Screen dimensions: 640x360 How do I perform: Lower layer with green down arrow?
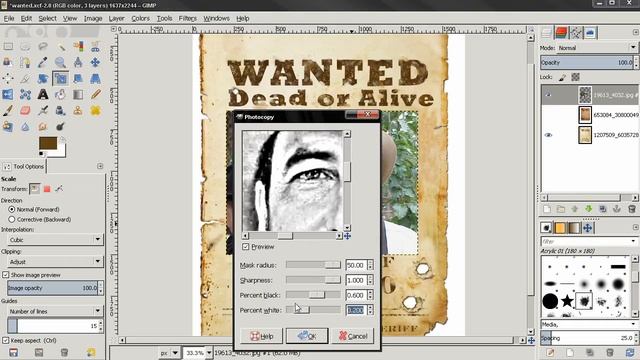point(589,209)
